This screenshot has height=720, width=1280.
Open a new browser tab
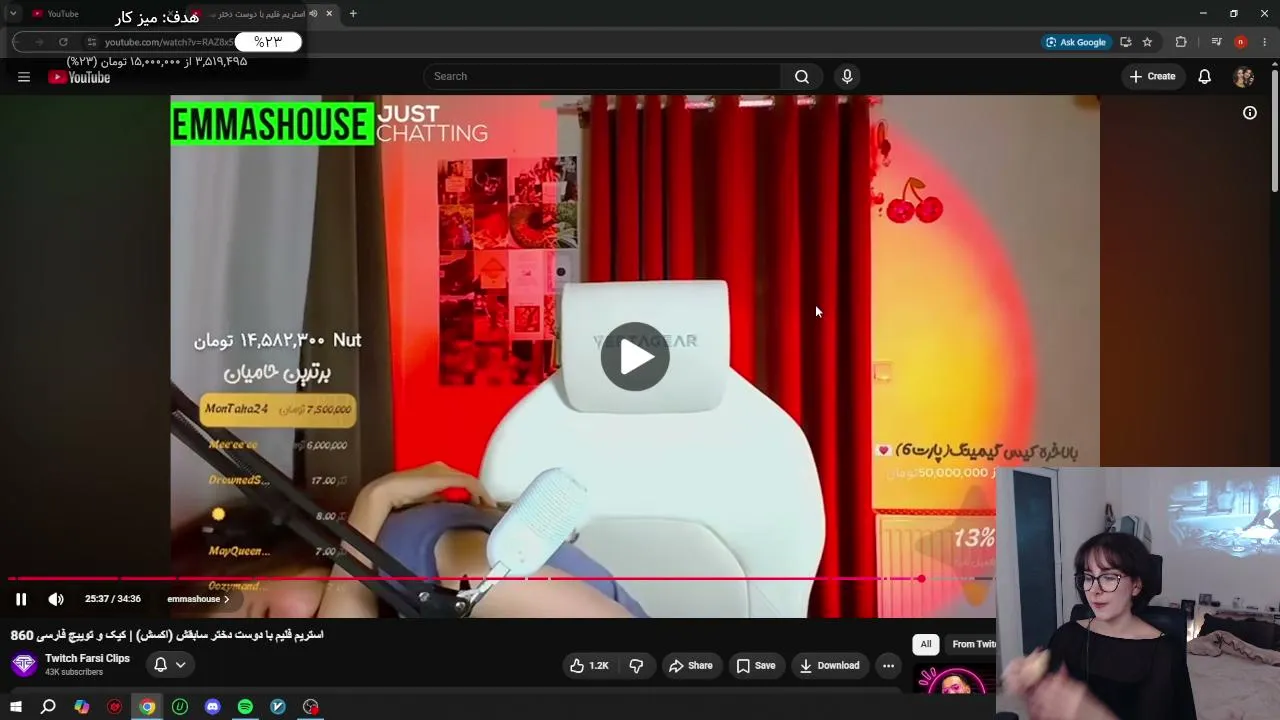[x=353, y=14]
